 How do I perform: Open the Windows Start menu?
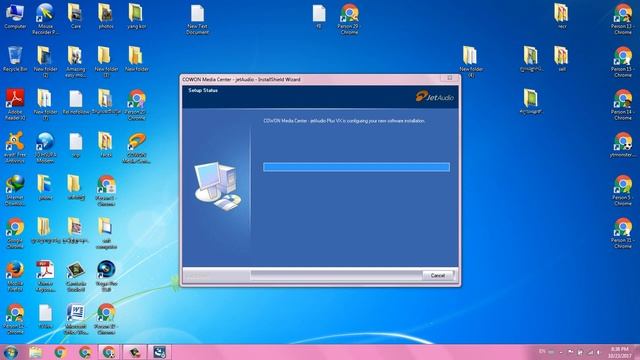point(11,352)
